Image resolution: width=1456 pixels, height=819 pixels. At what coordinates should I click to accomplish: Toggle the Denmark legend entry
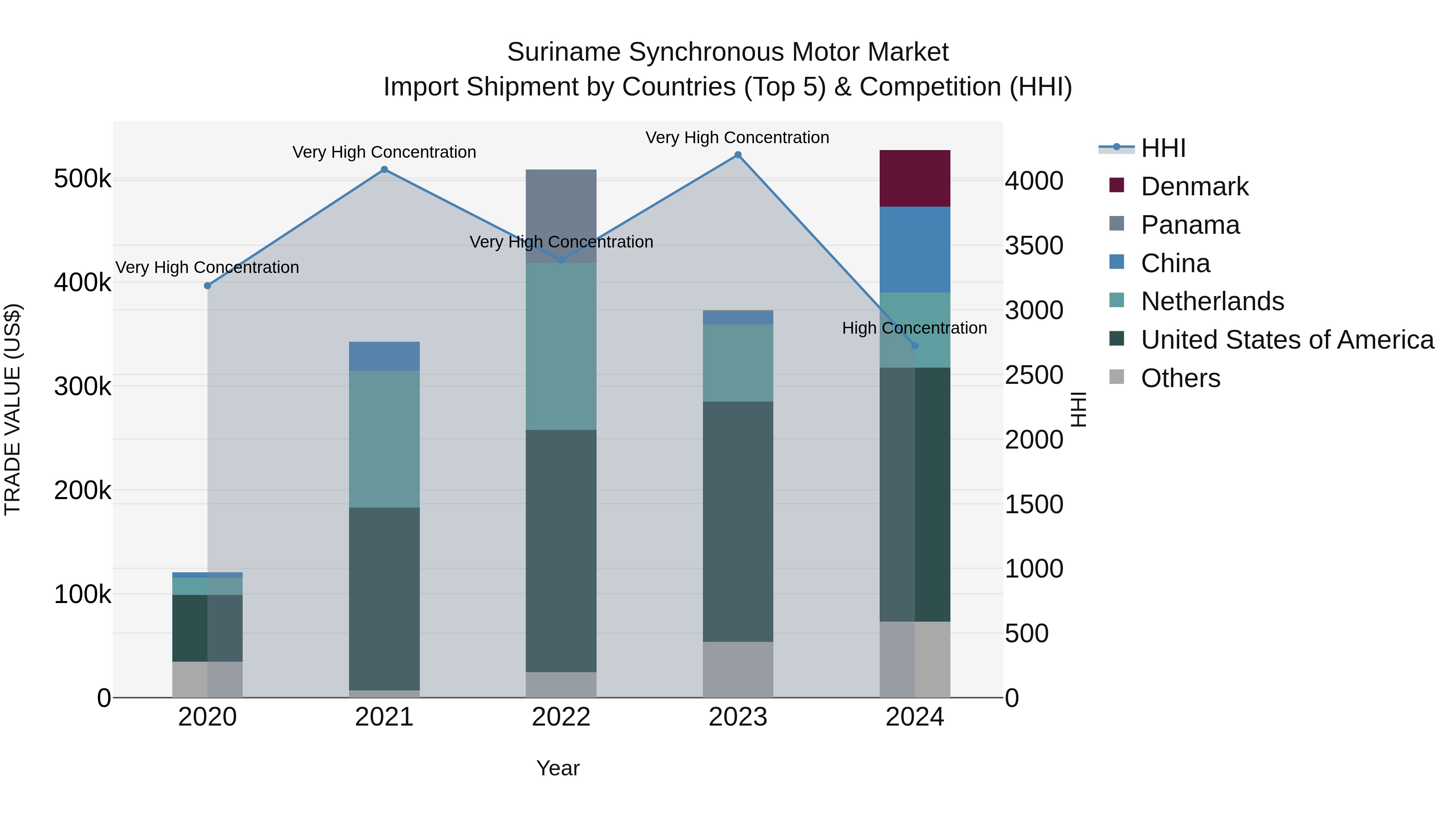[x=1179, y=186]
